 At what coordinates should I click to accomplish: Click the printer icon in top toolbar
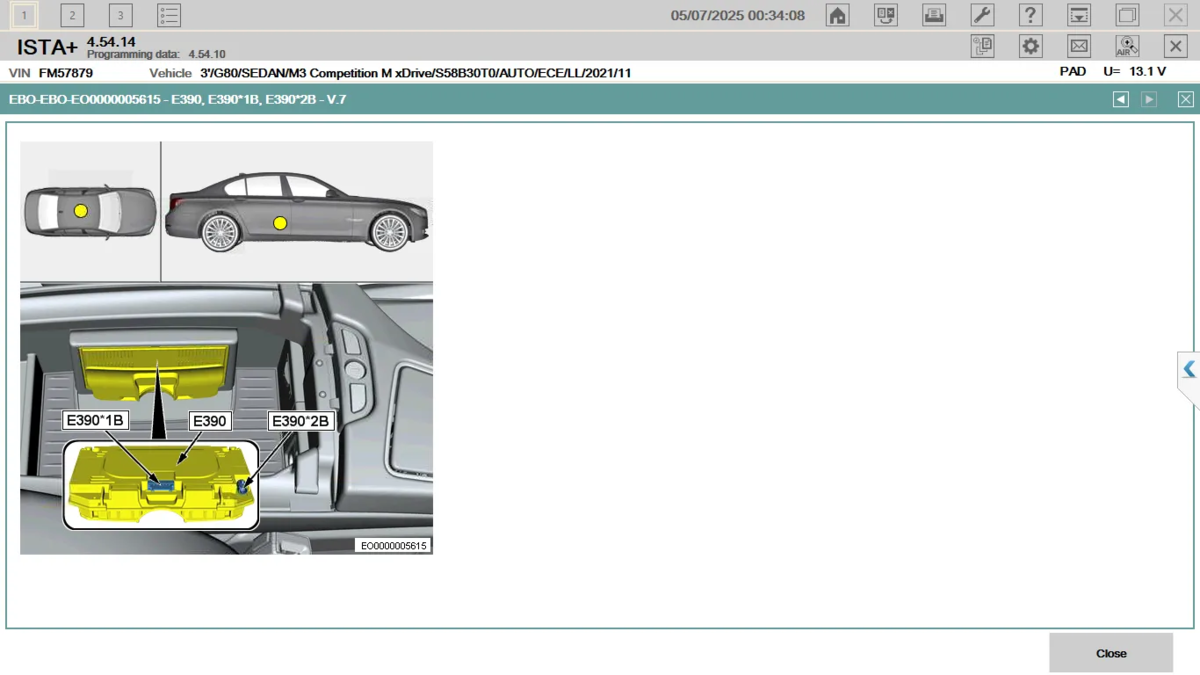tap(934, 15)
